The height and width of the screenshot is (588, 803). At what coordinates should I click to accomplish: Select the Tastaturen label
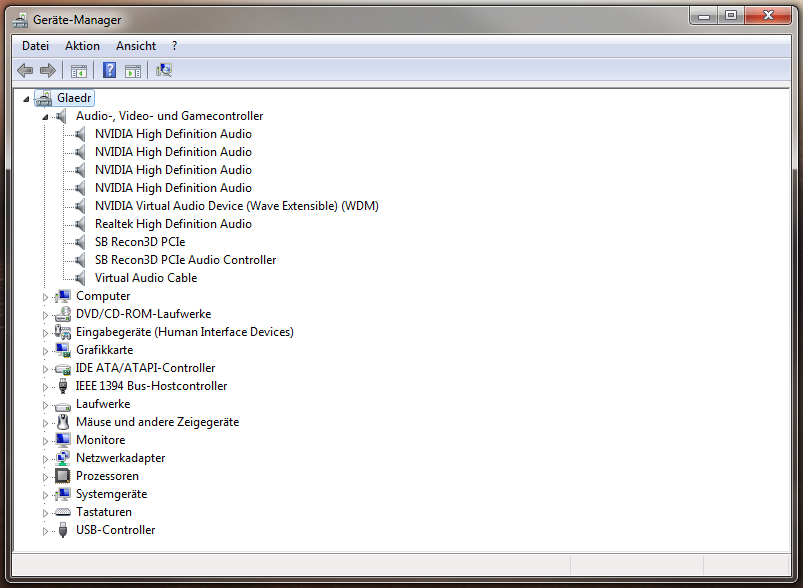coord(104,512)
